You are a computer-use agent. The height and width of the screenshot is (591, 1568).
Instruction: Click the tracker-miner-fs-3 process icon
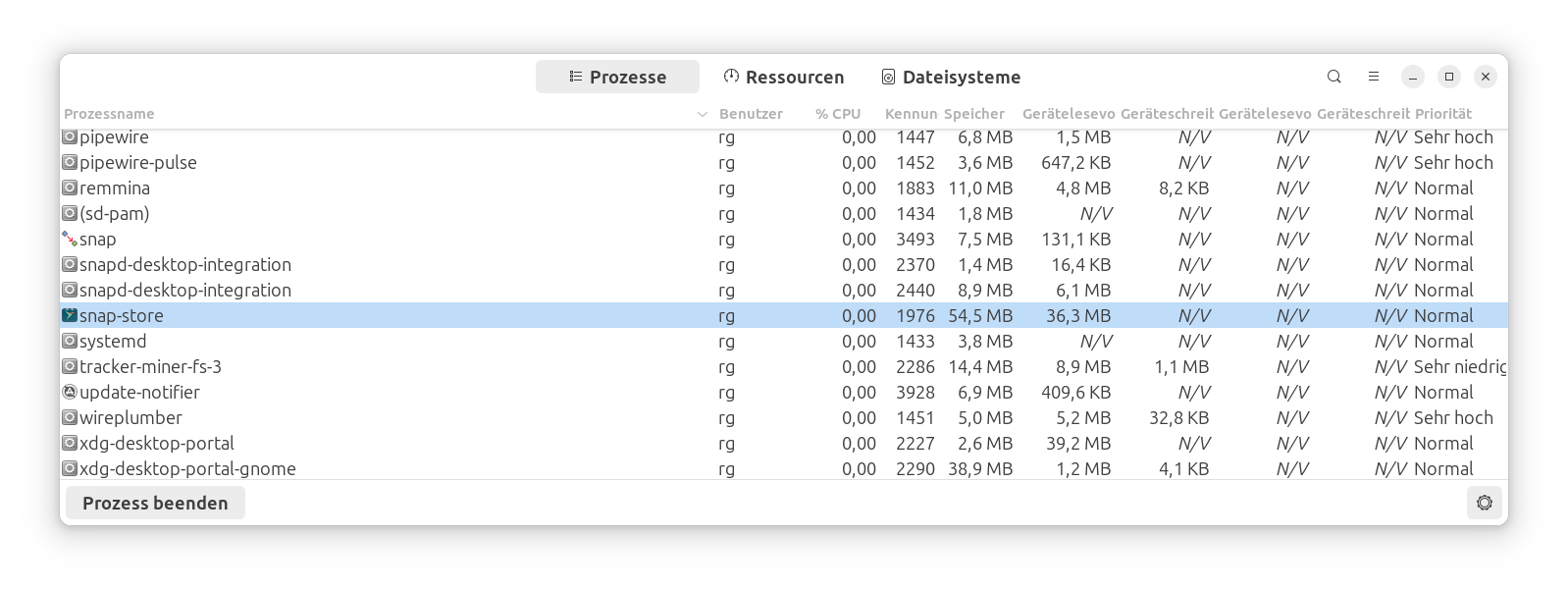coord(70,366)
